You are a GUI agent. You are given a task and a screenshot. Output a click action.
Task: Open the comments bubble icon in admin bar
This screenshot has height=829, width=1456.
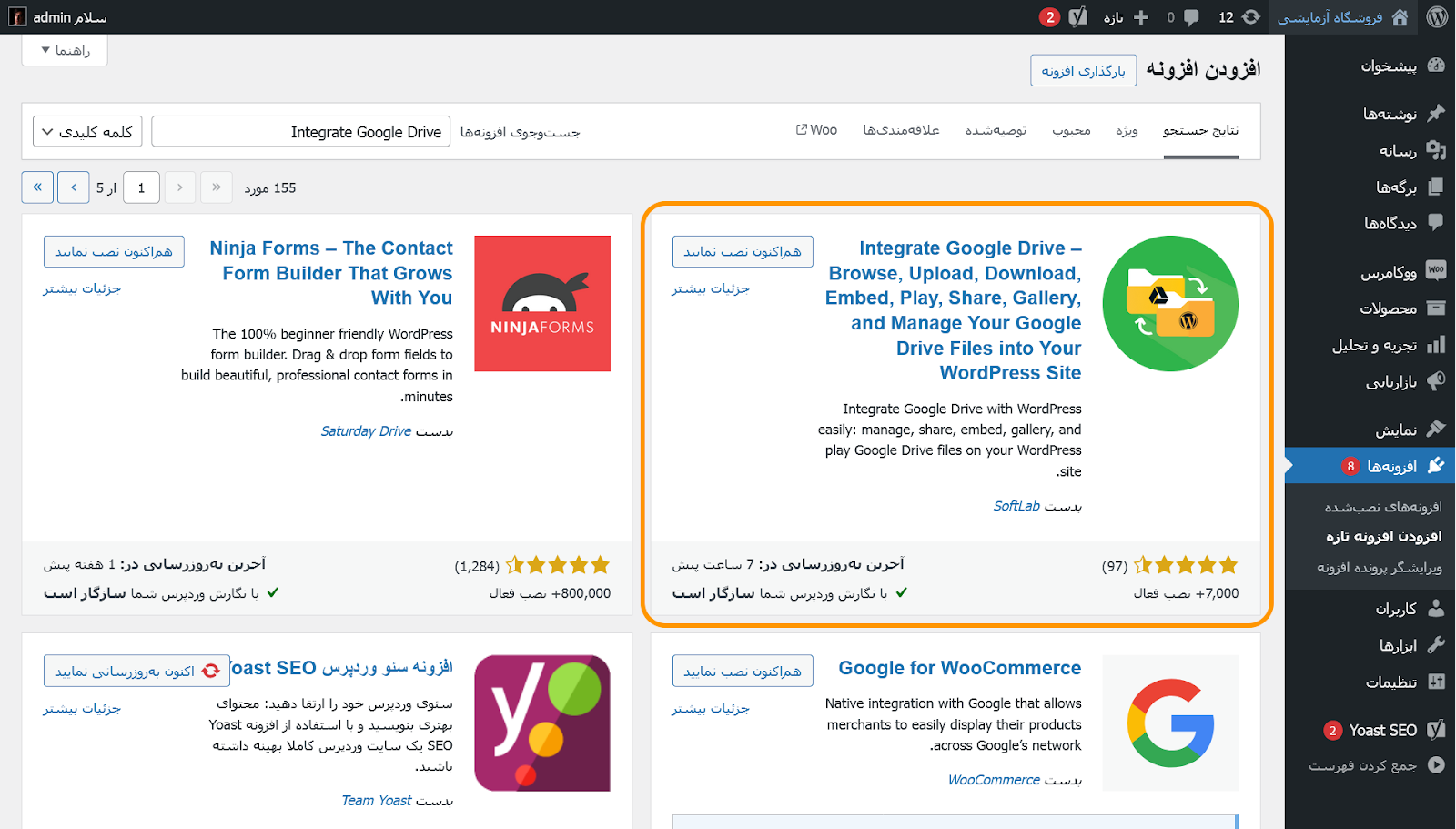click(1191, 17)
